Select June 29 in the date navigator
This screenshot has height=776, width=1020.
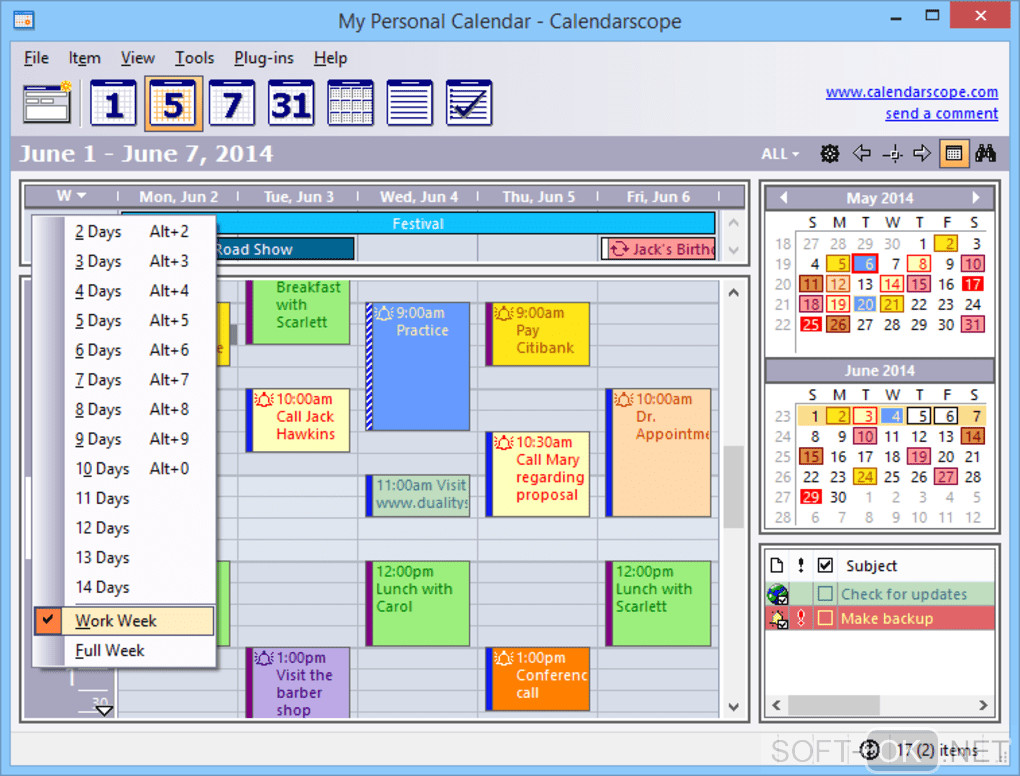[x=811, y=497]
